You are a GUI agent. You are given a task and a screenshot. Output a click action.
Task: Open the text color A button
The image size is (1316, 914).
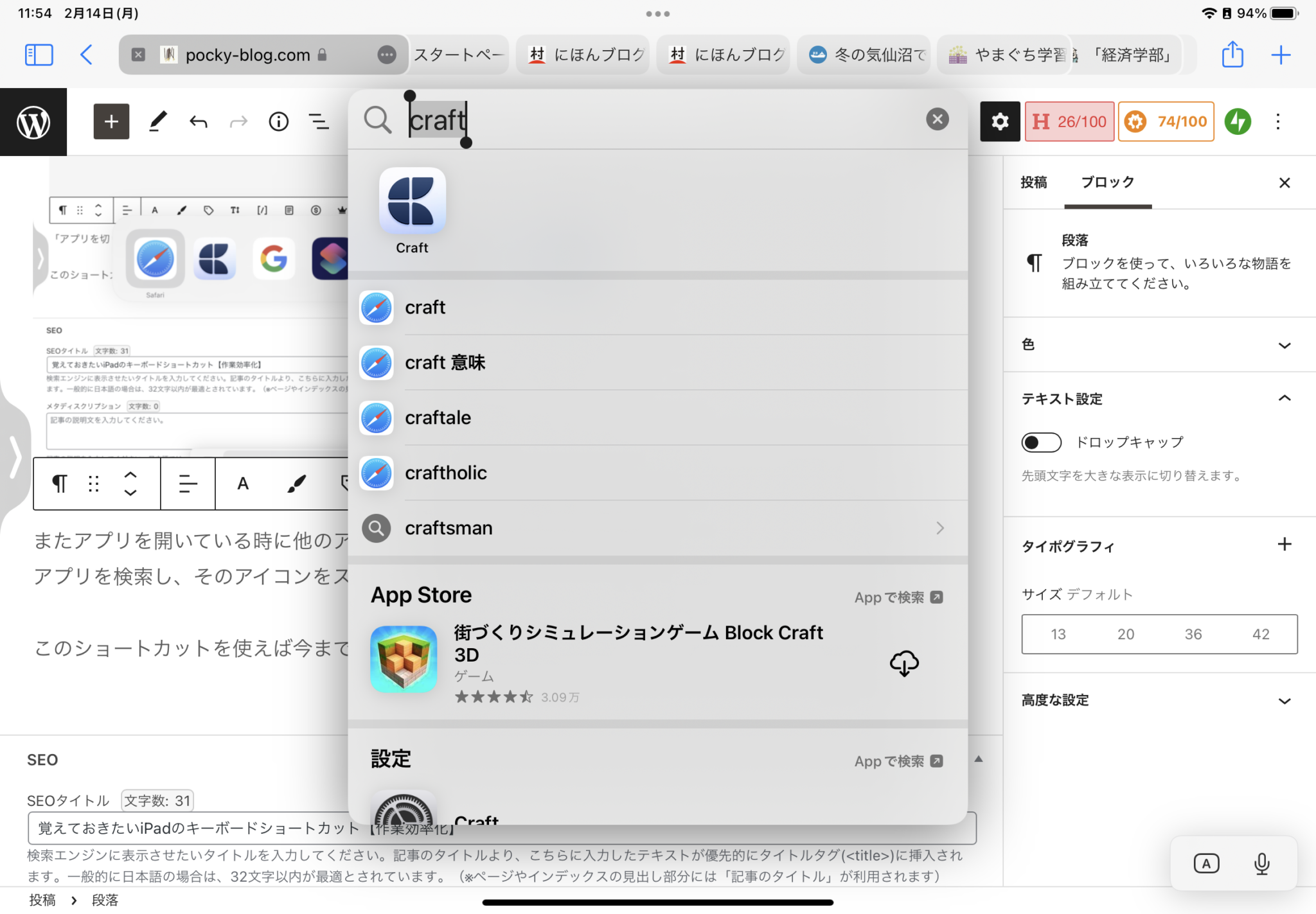click(243, 484)
